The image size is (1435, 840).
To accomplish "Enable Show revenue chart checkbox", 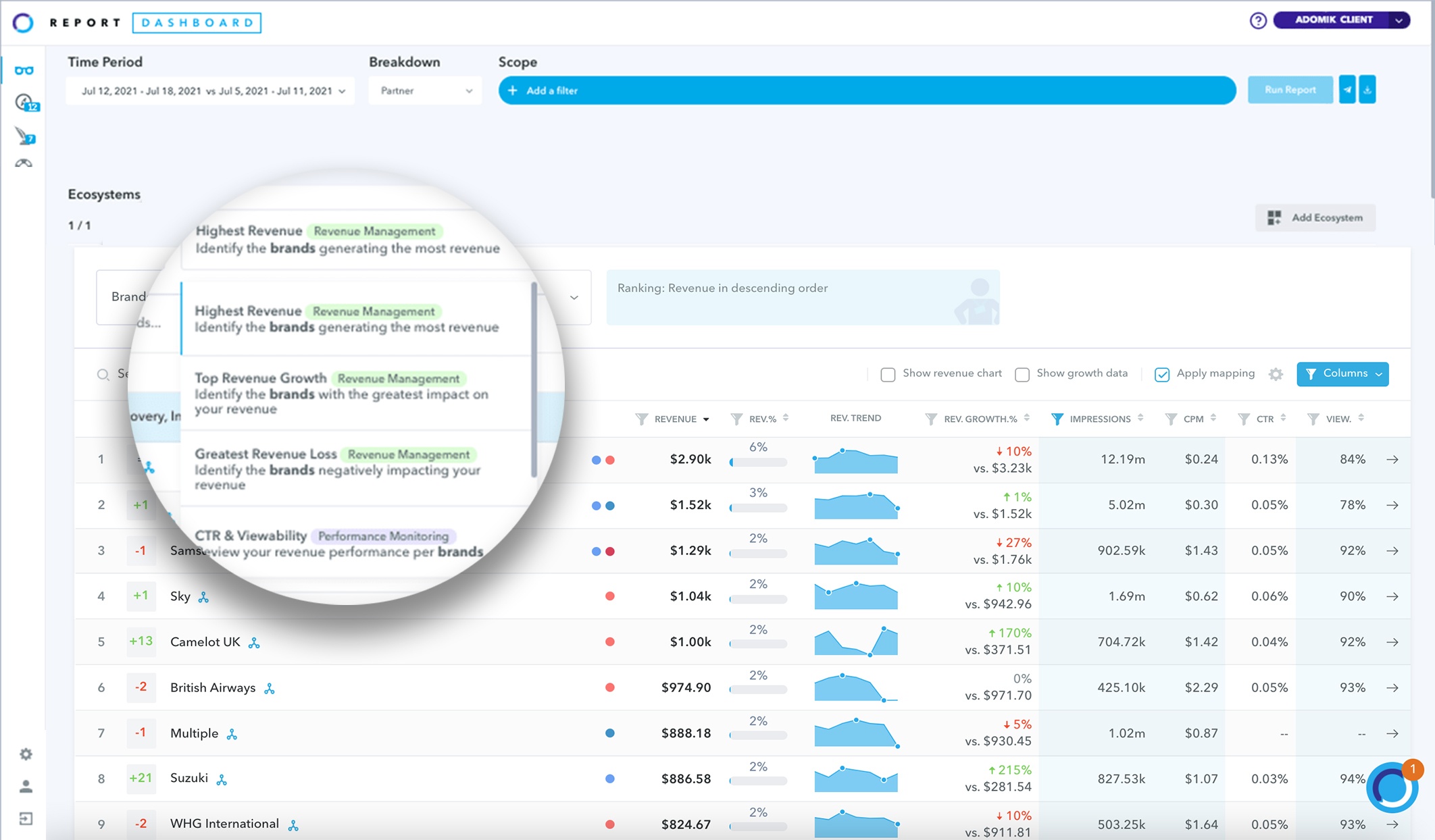I will coord(888,374).
